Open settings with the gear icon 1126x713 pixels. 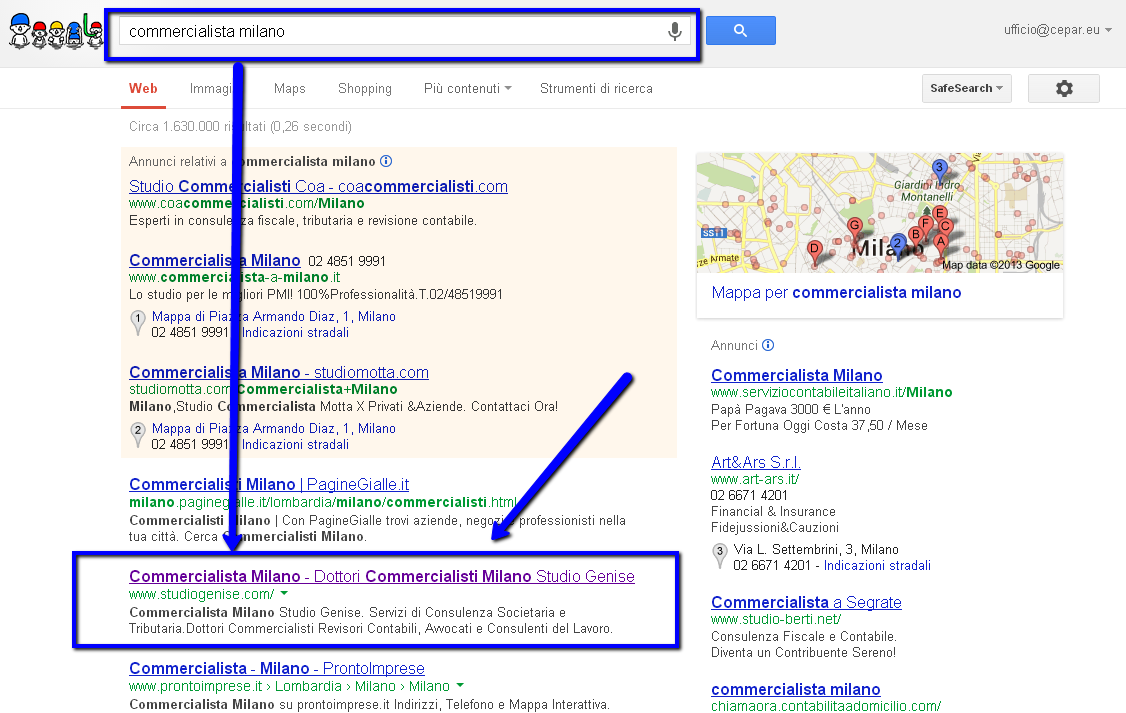pyautogui.click(x=1064, y=88)
